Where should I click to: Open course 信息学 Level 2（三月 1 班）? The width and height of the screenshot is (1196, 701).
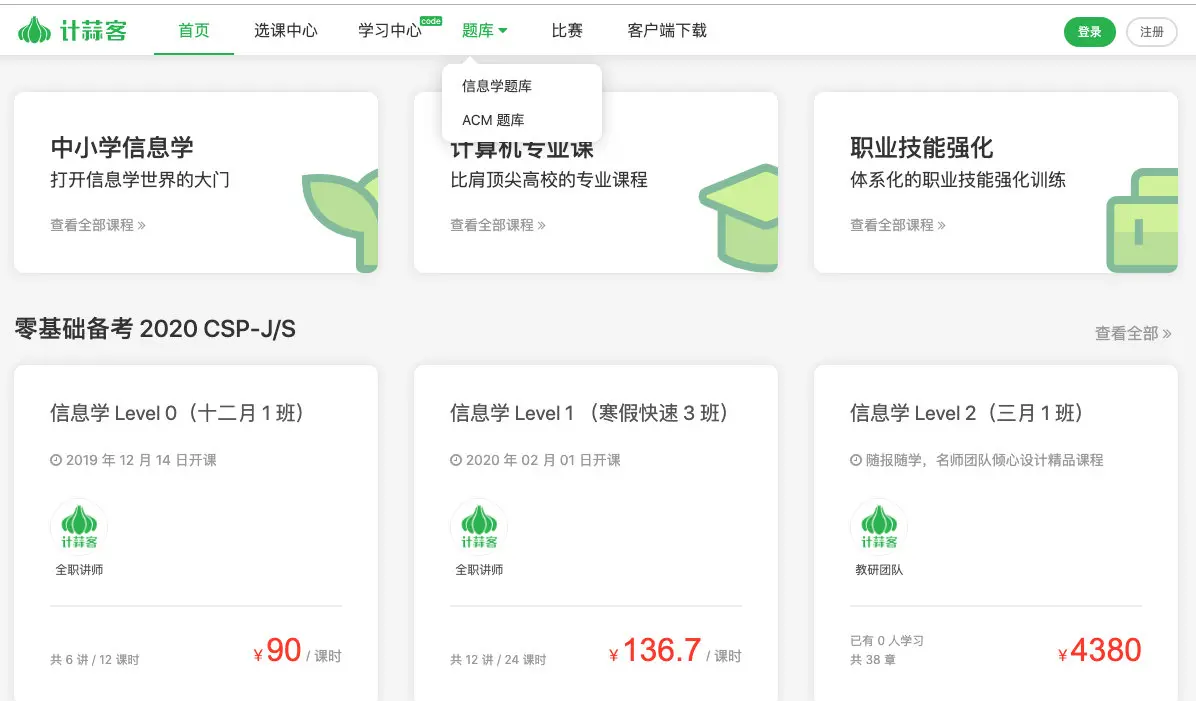[966, 413]
